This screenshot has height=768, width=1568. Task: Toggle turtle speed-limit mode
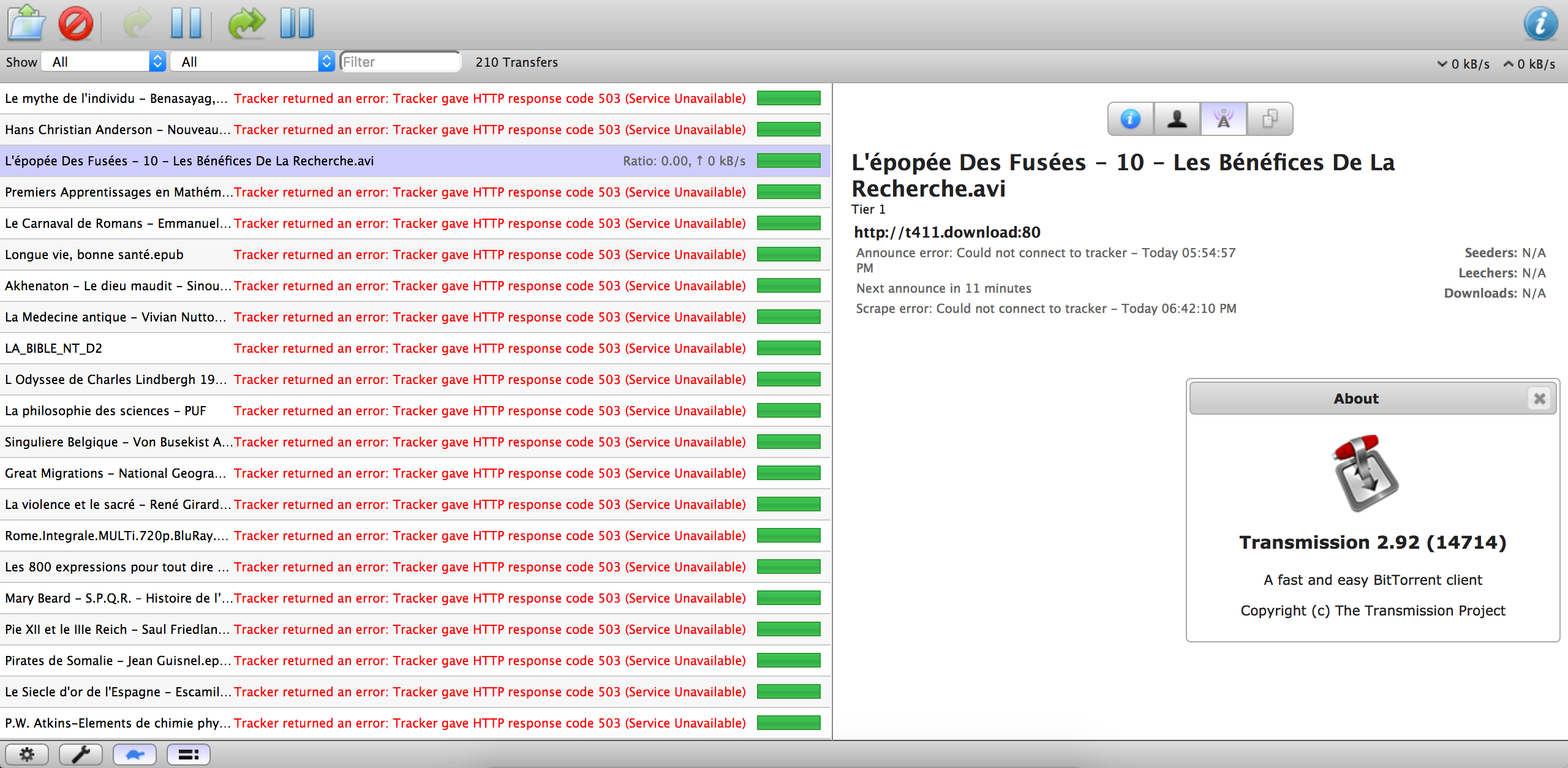point(135,755)
